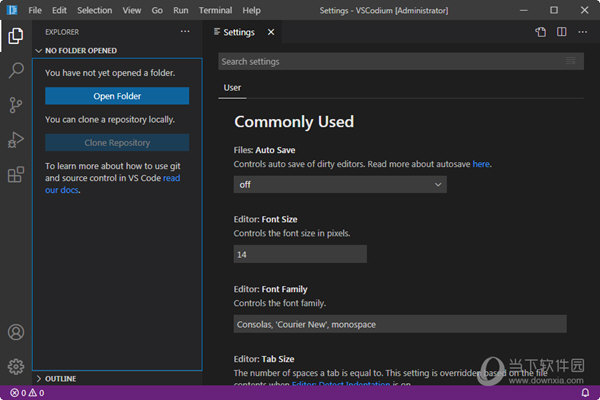Image resolution: width=600 pixels, height=400 pixels.
Task: Open the autosave 'here' link
Action: click(481, 164)
